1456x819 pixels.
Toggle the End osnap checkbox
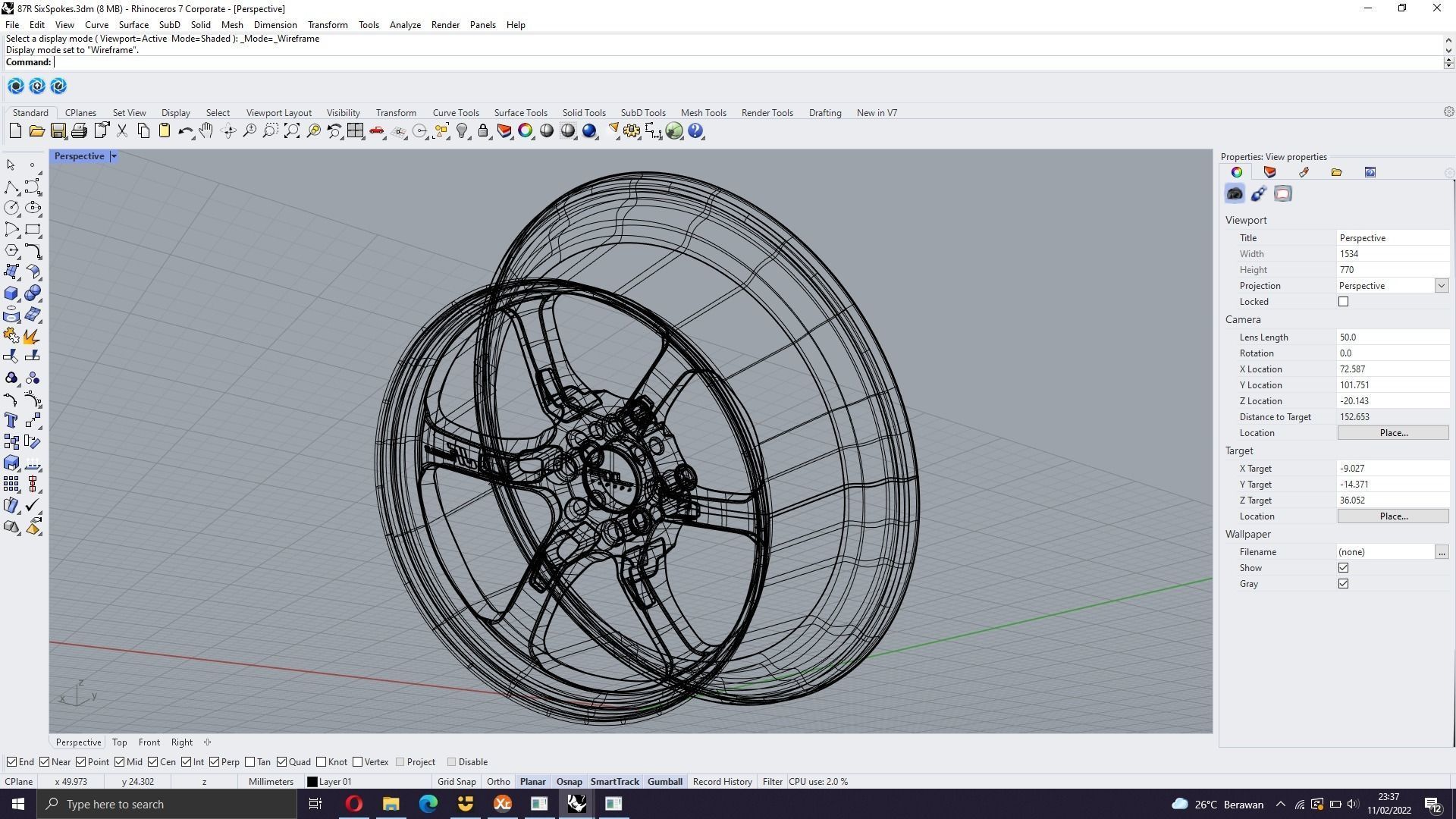11,762
